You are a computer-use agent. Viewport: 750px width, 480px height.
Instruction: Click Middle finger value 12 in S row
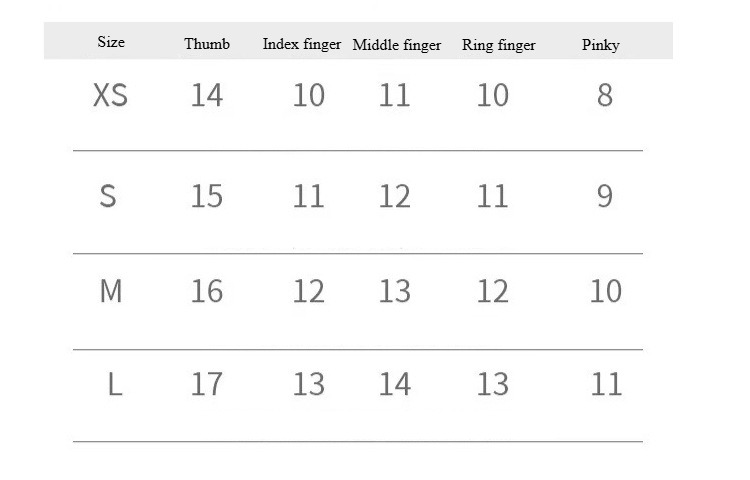395,196
